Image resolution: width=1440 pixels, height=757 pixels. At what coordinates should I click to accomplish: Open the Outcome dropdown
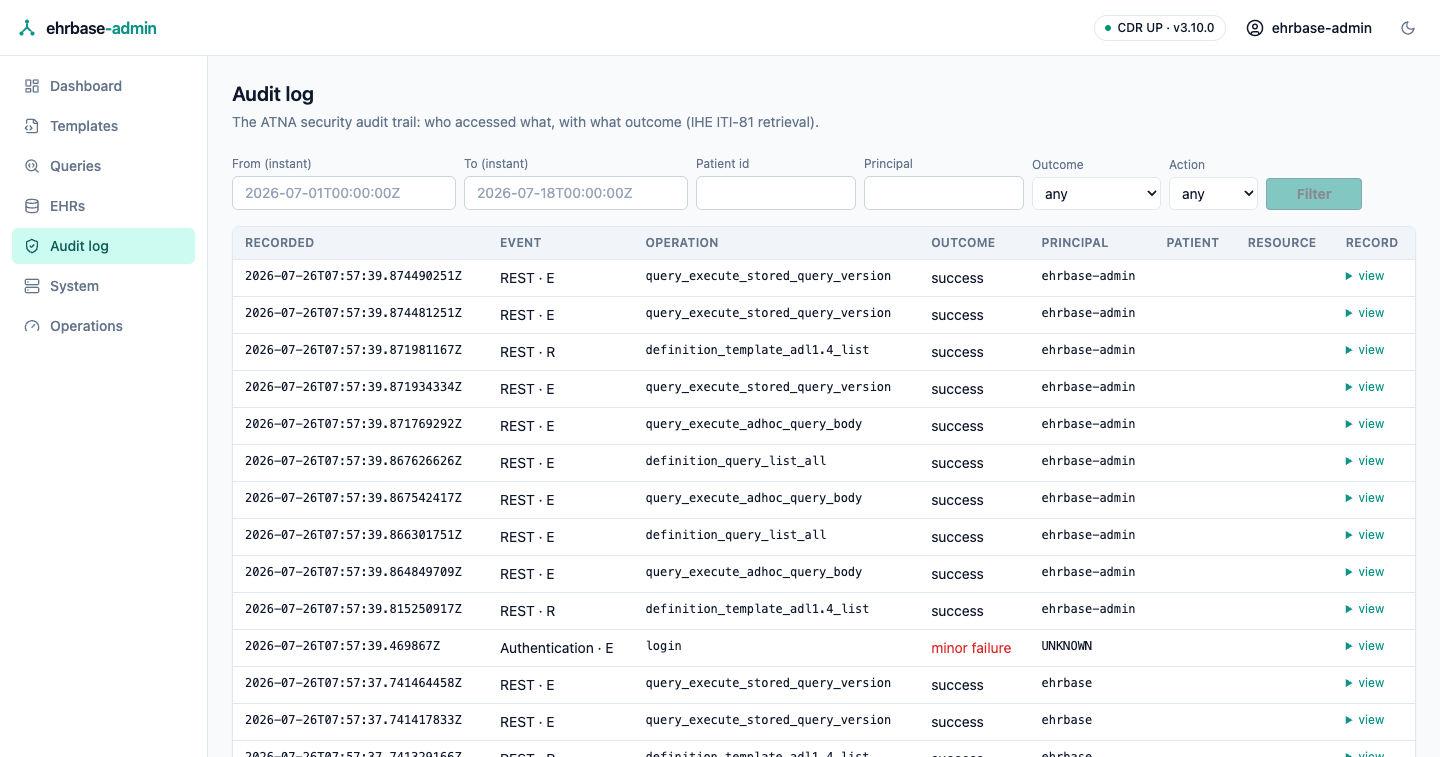tap(1096, 194)
